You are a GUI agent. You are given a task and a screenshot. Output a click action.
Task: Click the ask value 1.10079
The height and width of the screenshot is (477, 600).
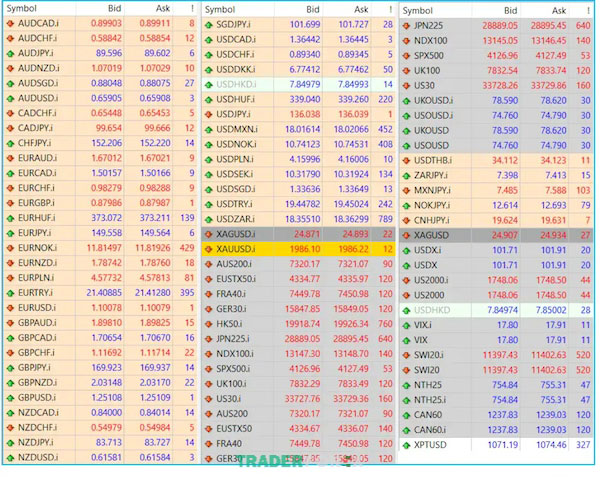155,308
